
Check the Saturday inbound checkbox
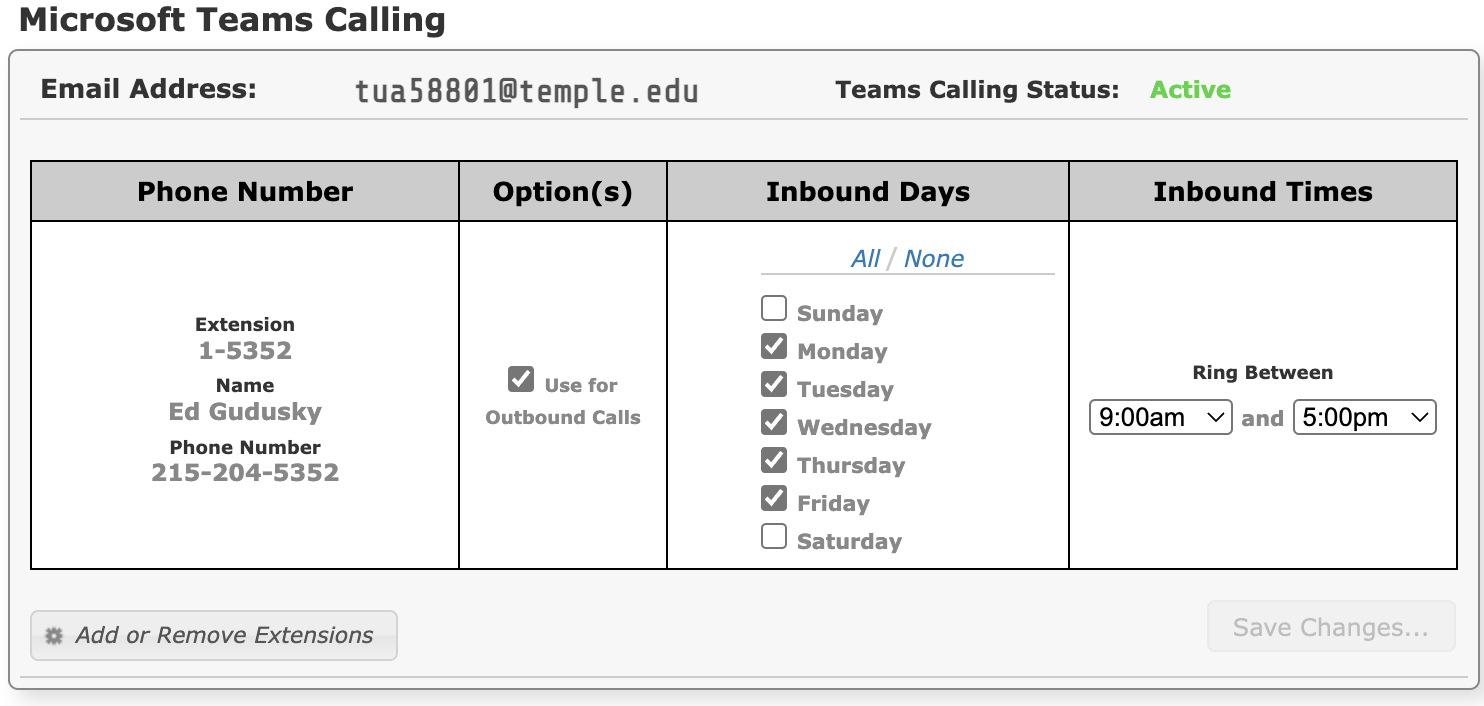coord(774,537)
